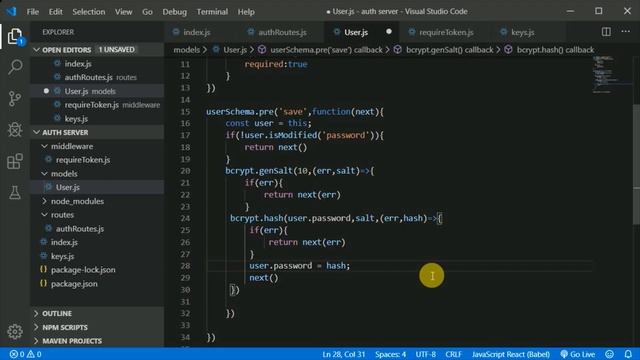Click UTF-8 encoding in status bar
This screenshot has width=640, height=360.
426,354
